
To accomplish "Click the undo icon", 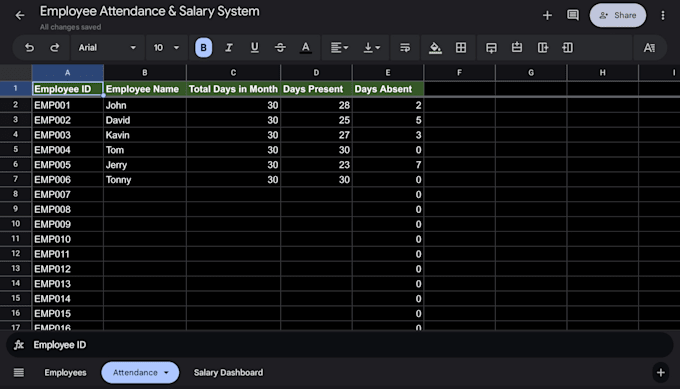I will click(x=29, y=48).
